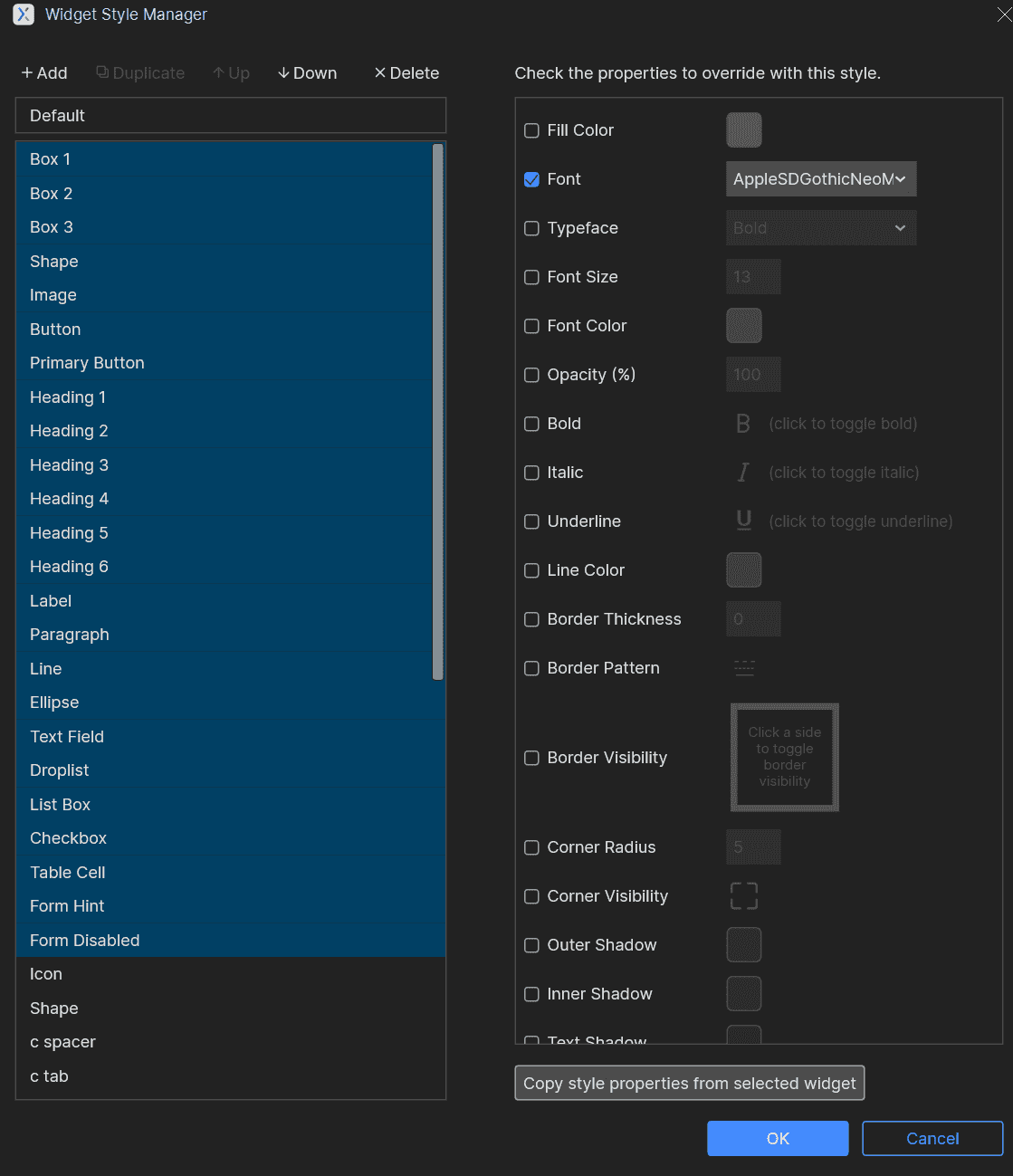Duplicate the selected widget style
The image size is (1013, 1176).
point(140,73)
